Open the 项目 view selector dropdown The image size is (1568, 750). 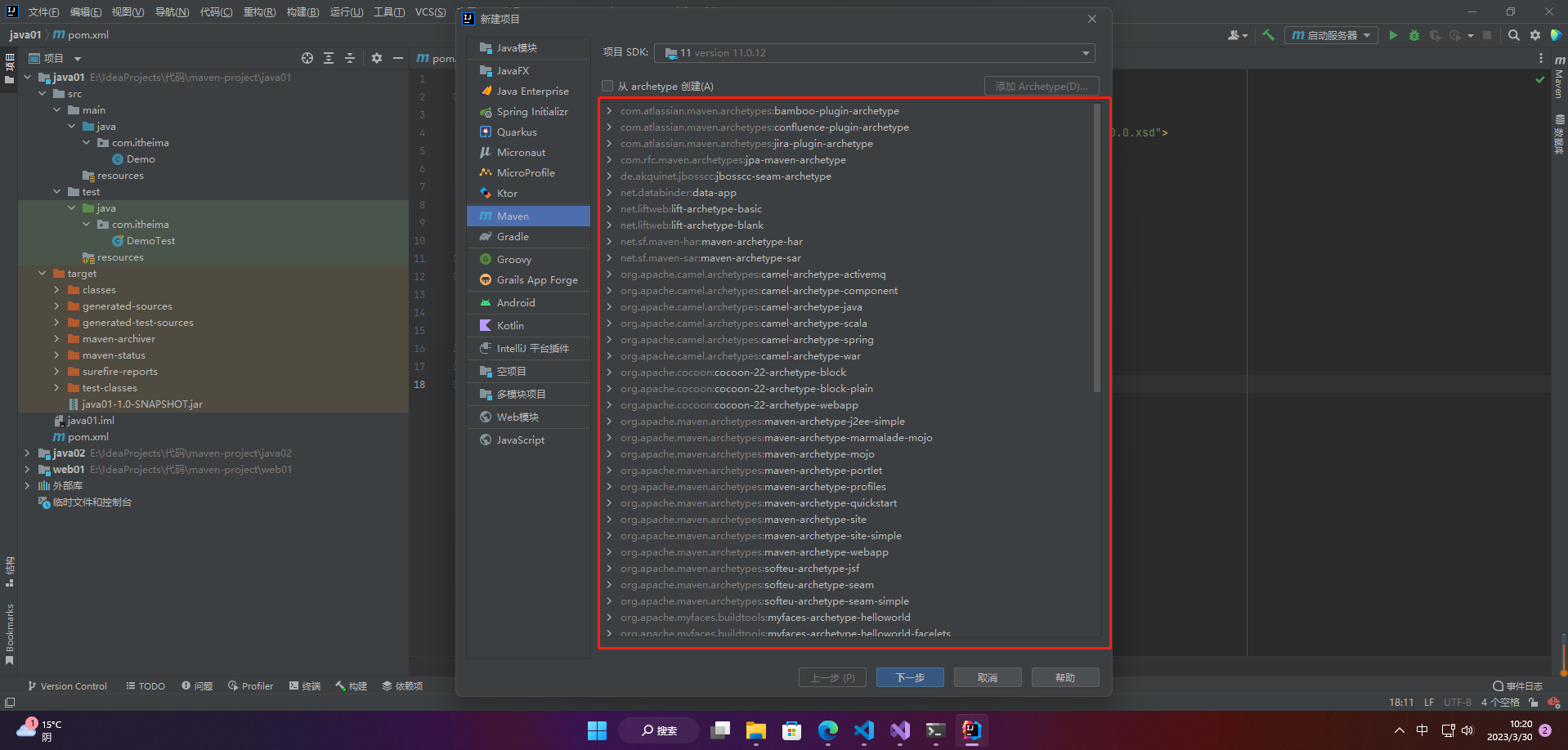(x=55, y=58)
